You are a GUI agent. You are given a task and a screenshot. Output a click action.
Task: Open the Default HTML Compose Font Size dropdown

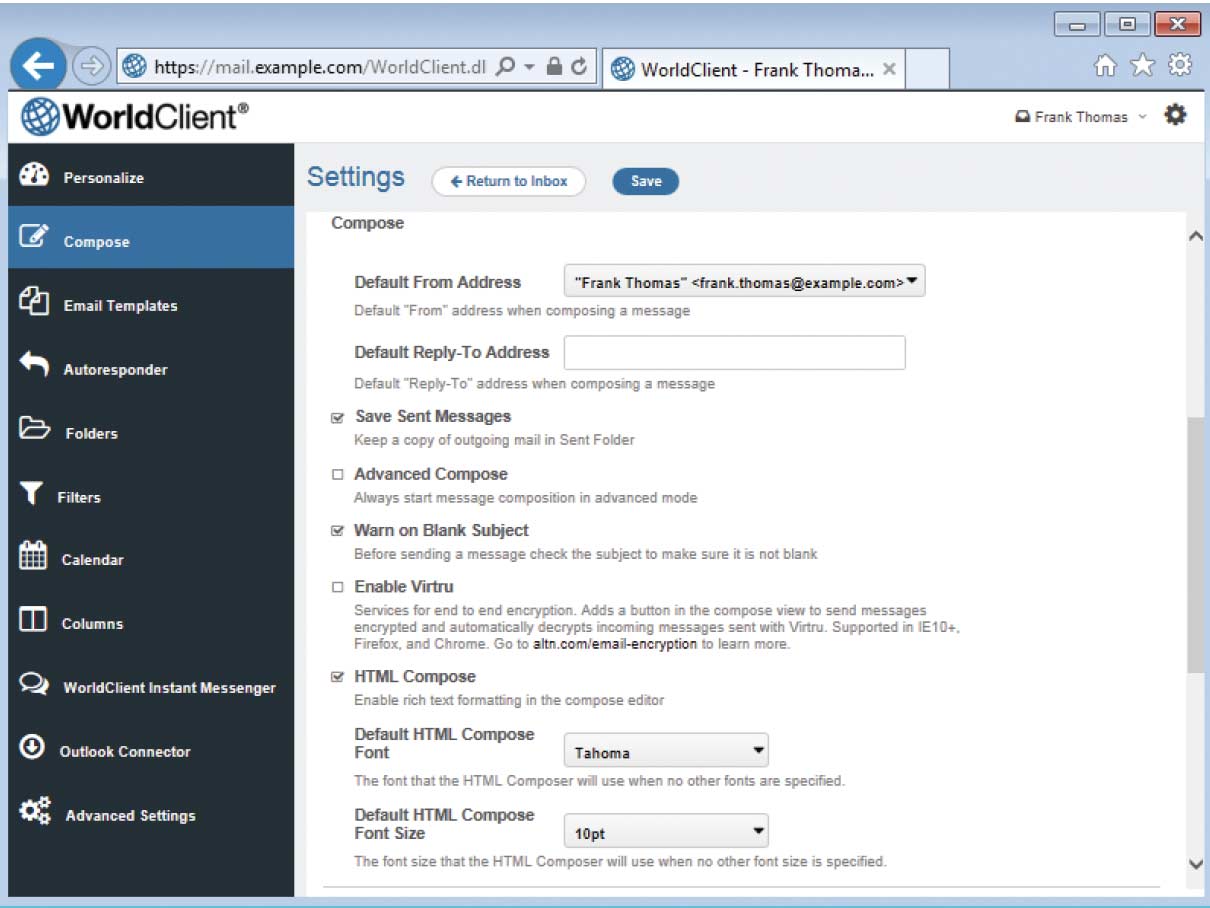click(x=666, y=831)
